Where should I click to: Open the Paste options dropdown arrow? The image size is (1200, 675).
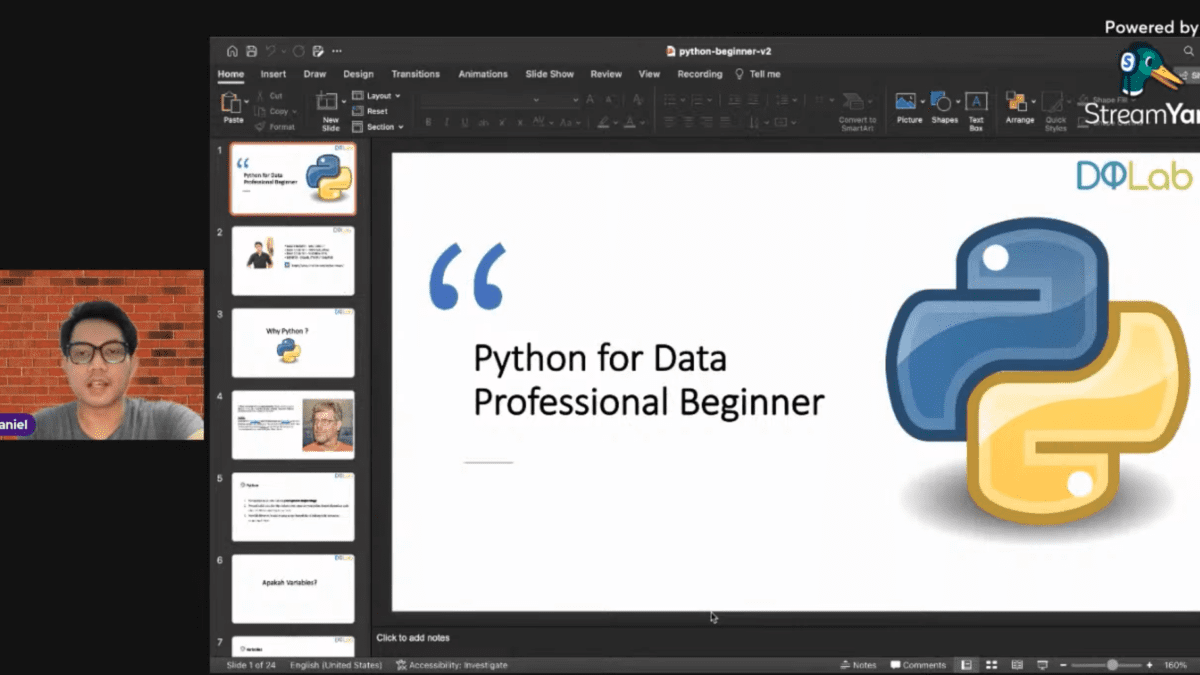tap(247, 102)
